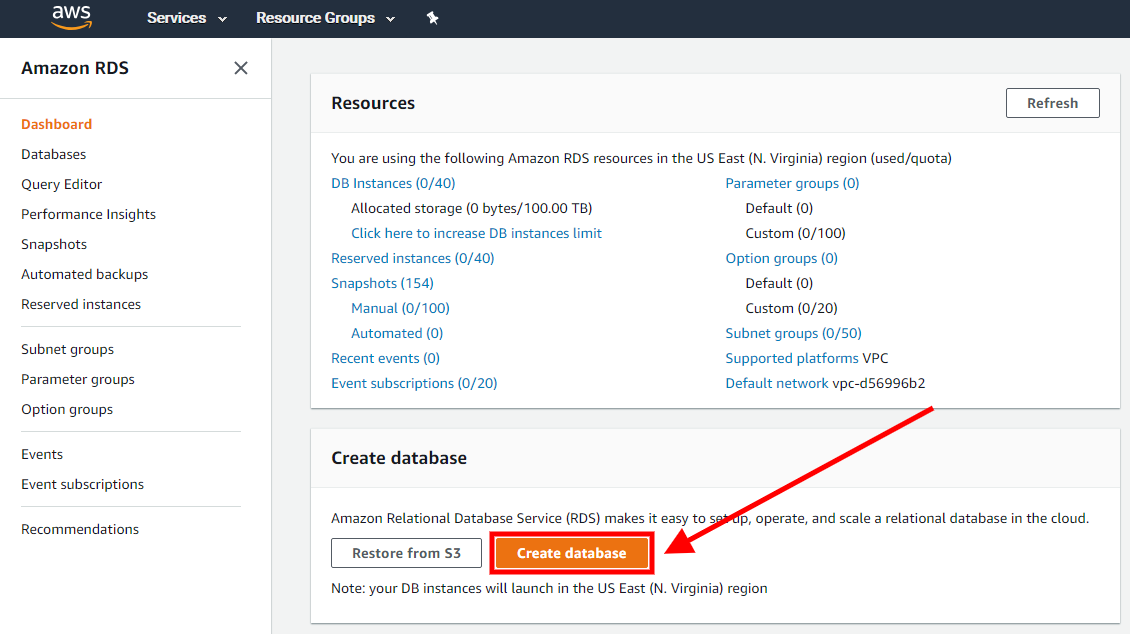The image size is (1130, 634).
Task: Click Restore from S3 button
Action: coord(406,553)
